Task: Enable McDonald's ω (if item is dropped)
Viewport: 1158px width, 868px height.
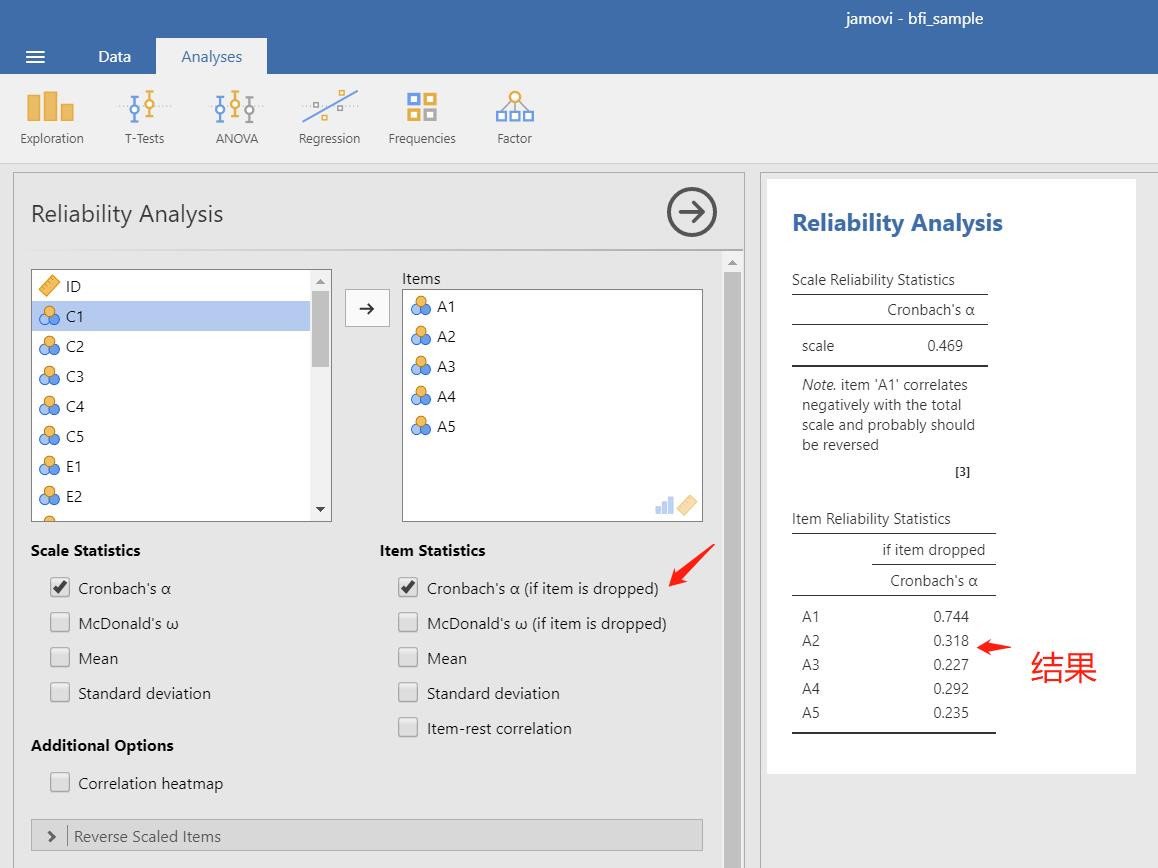Action: (408, 623)
